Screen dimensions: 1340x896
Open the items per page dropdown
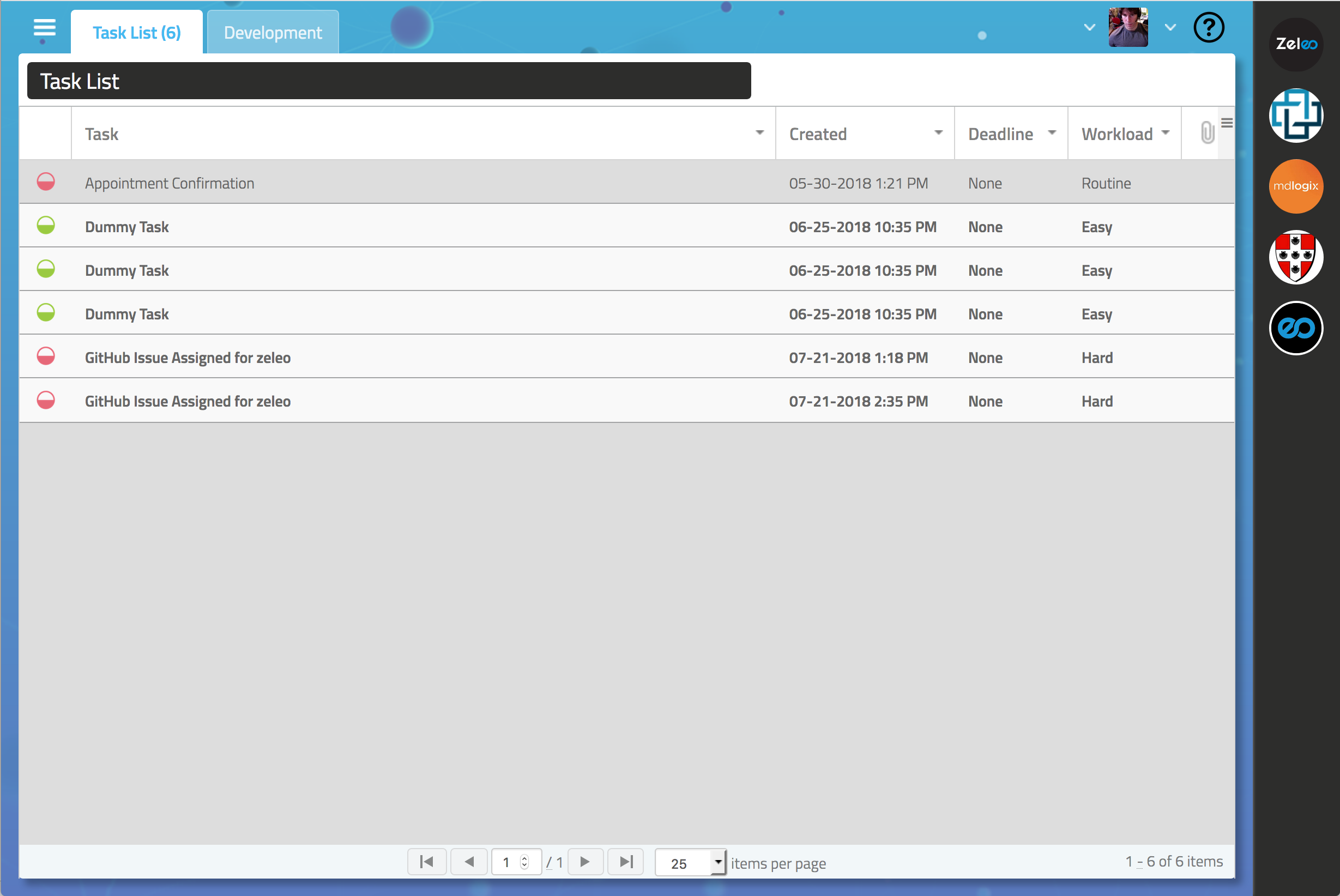[718, 861]
